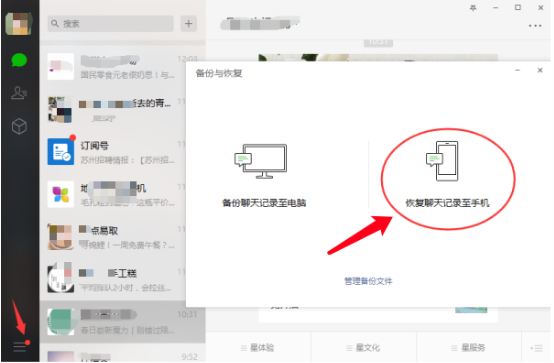This screenshot has width=554, height=363.
Task: Pin the main window with the pin icon
Action: tap(473, 8)
